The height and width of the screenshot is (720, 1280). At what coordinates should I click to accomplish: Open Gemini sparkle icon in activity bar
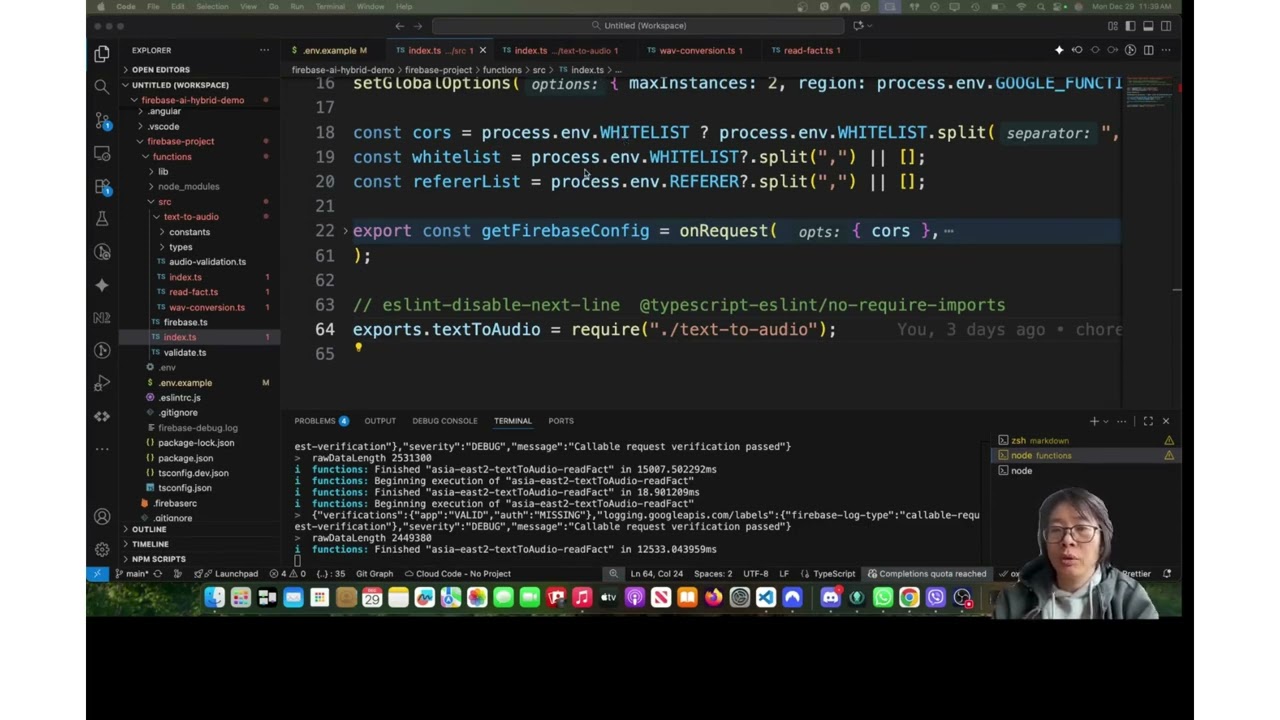102,285
